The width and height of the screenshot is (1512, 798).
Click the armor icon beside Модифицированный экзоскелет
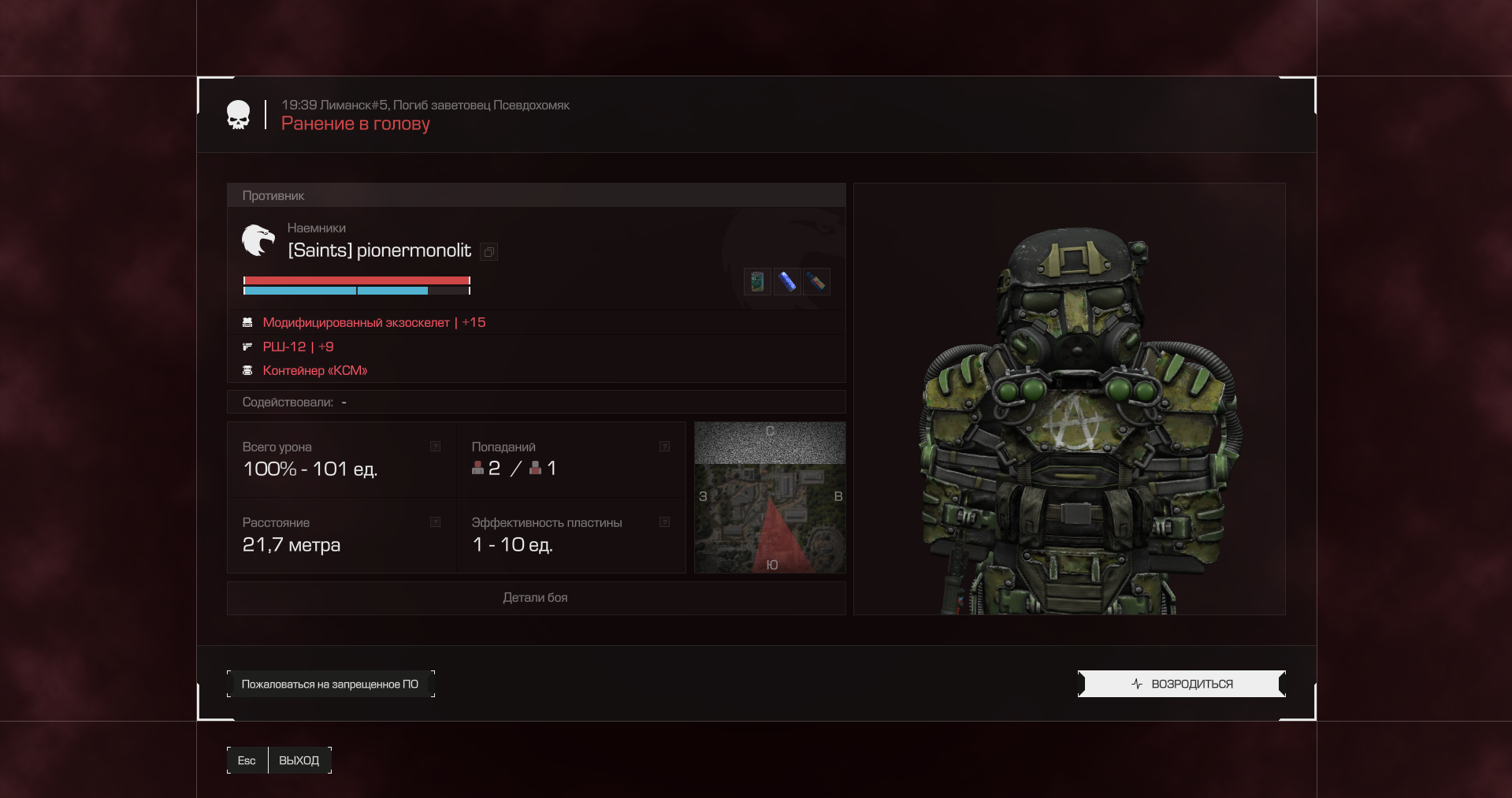247,322
